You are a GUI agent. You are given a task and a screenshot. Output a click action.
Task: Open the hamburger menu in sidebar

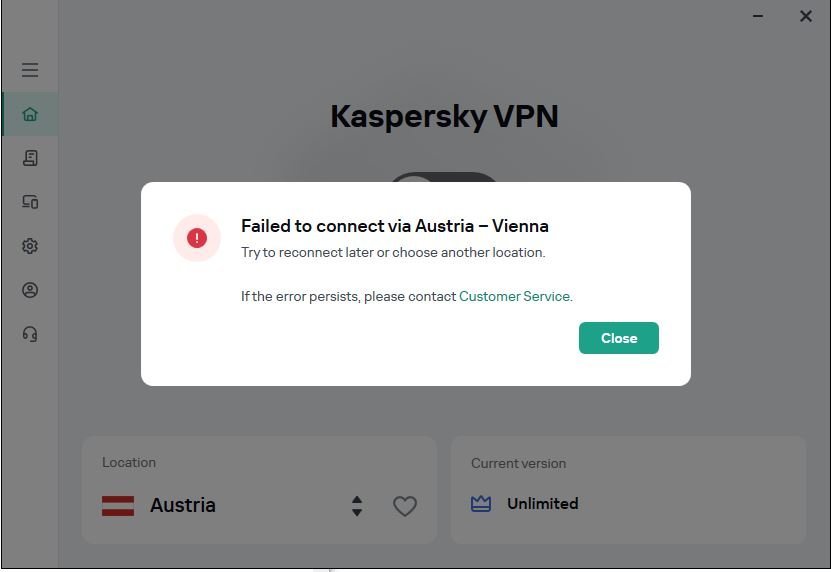coord(30,70)
